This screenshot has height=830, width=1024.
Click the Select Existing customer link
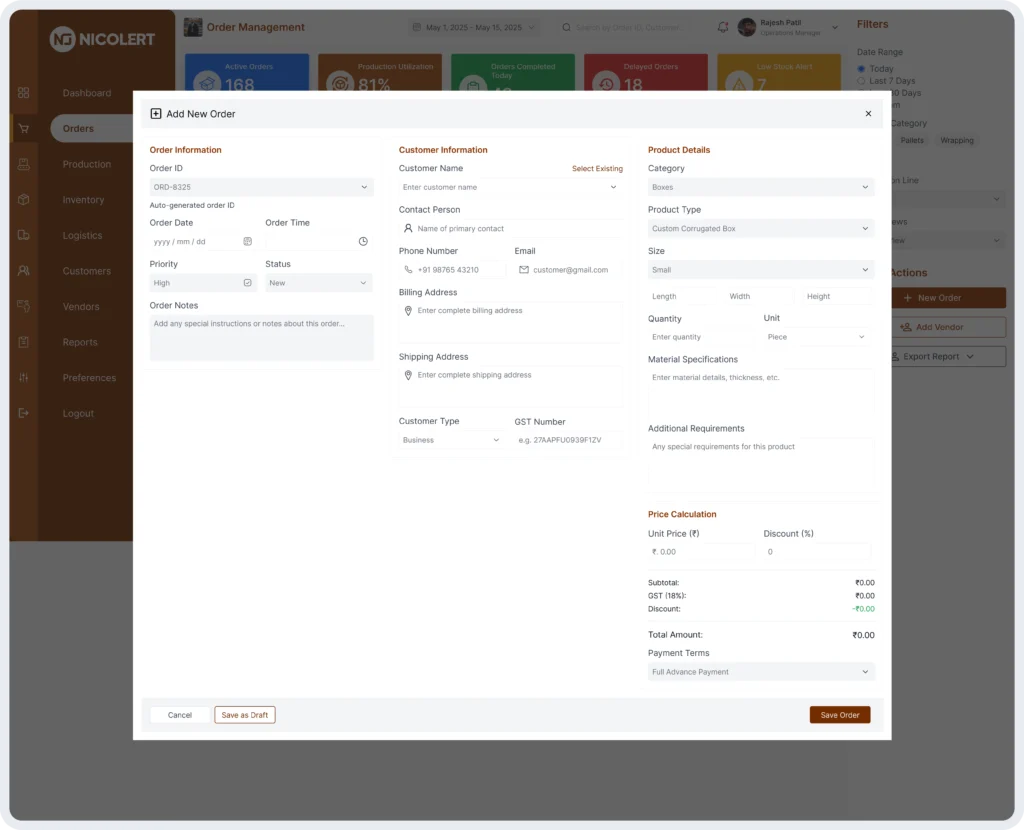597,169
